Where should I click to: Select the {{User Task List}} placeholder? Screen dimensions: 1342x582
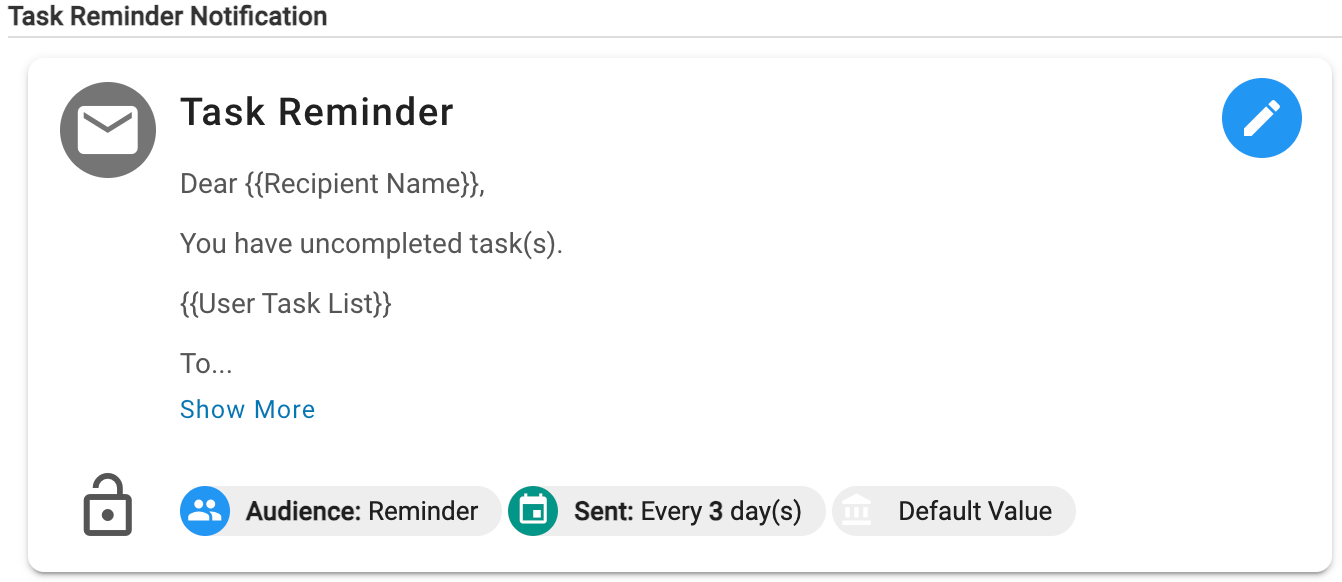(x=285, y=303)
